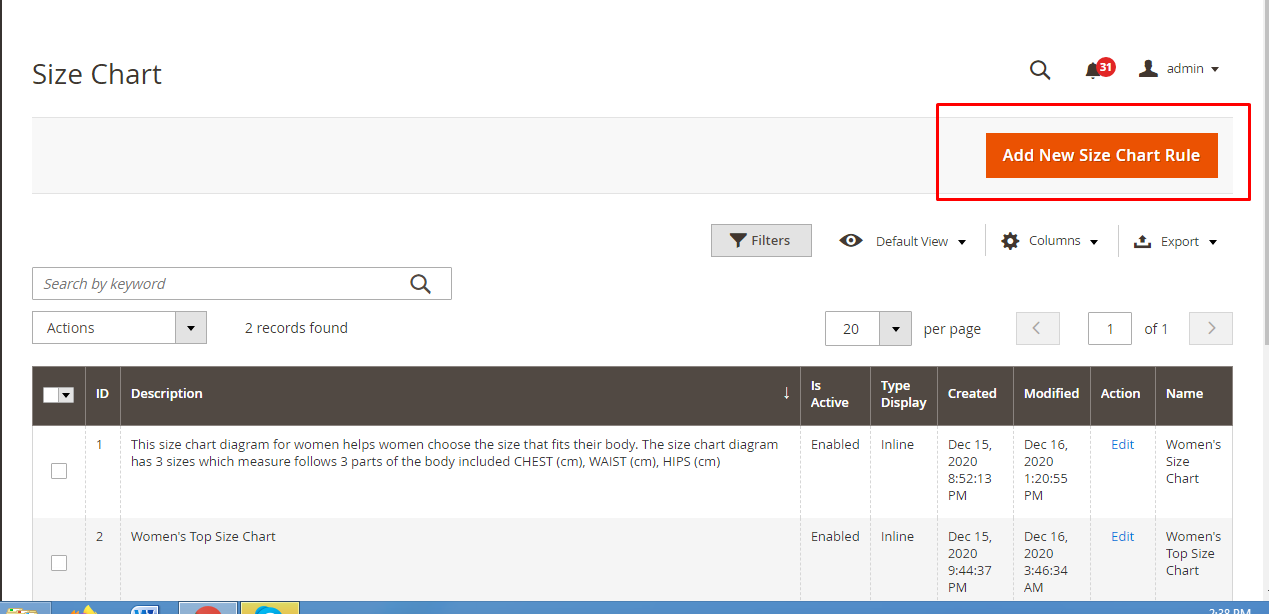This screenshot has height=614, width=1269.
Task: Open the per page count dropdown
Action: (x=895, y=329)
